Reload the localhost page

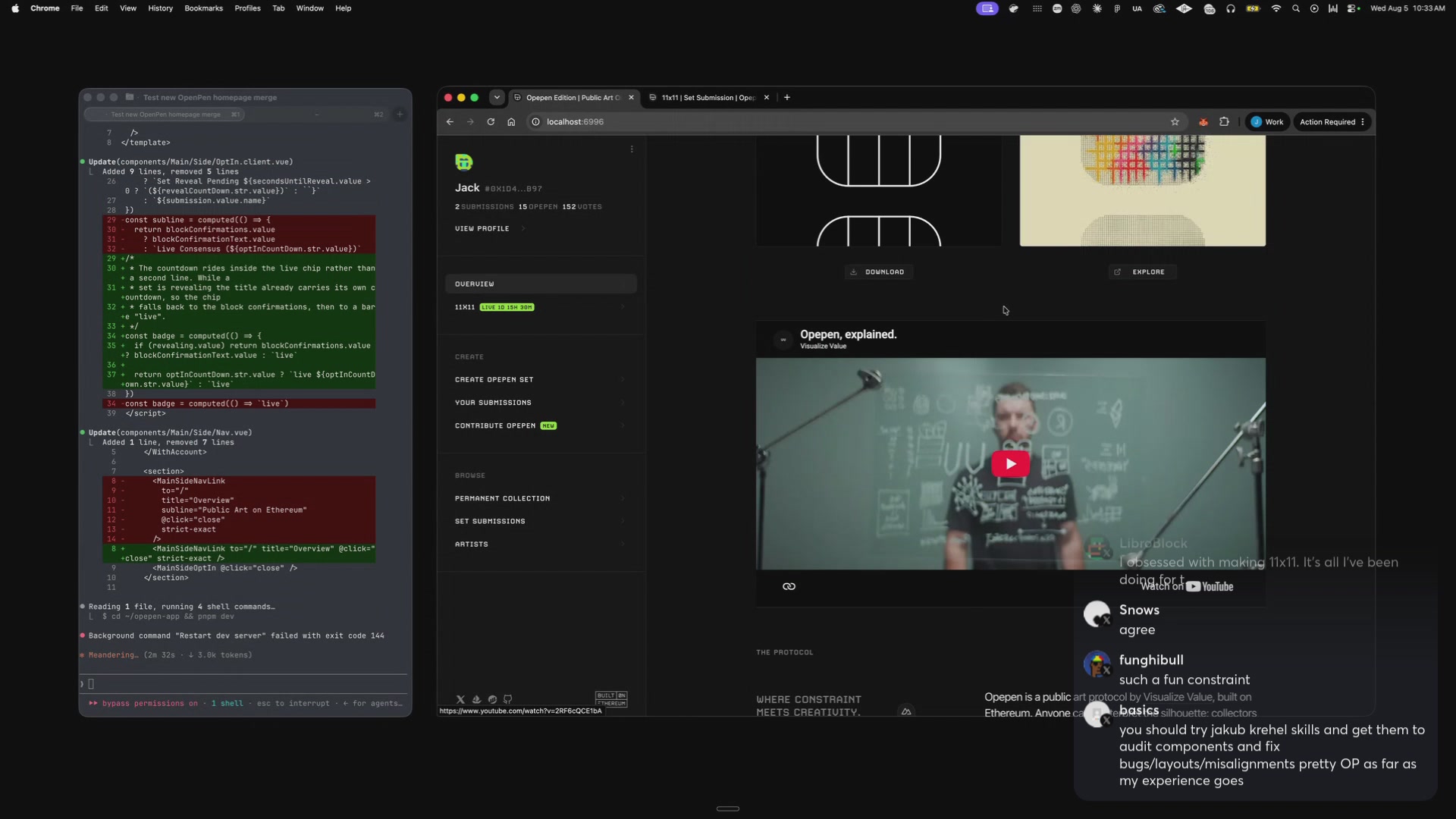coord(491,121)
